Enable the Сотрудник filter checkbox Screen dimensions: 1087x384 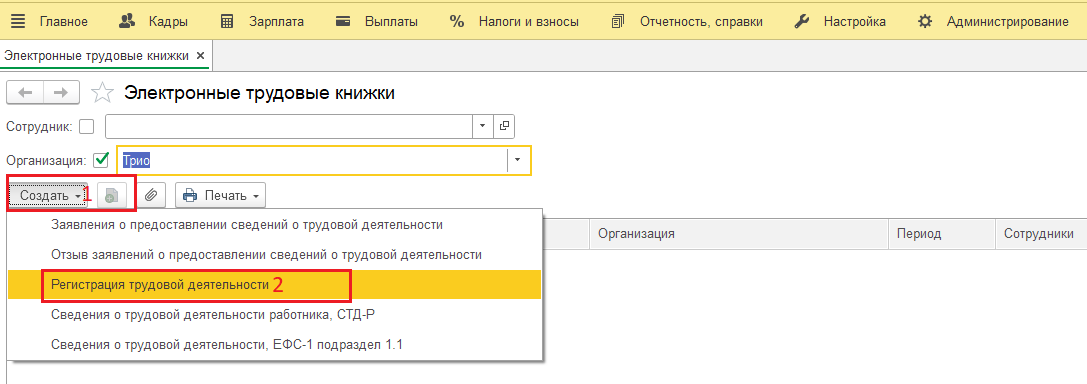pos(87,127)
